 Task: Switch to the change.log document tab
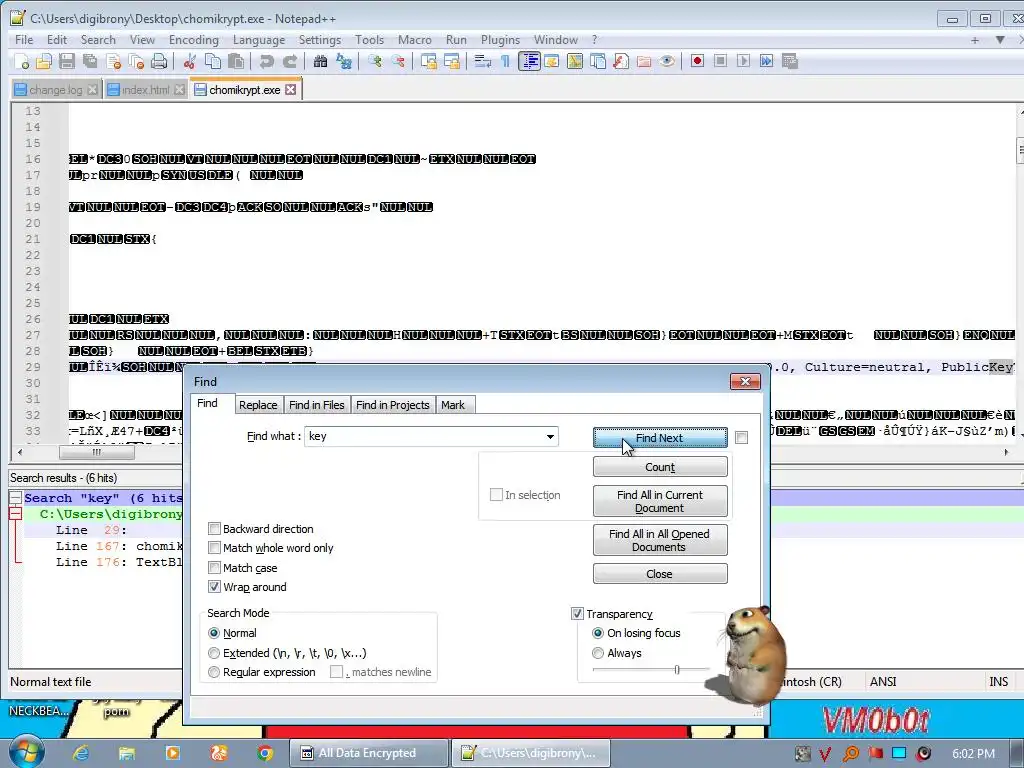tap(56, 89)
